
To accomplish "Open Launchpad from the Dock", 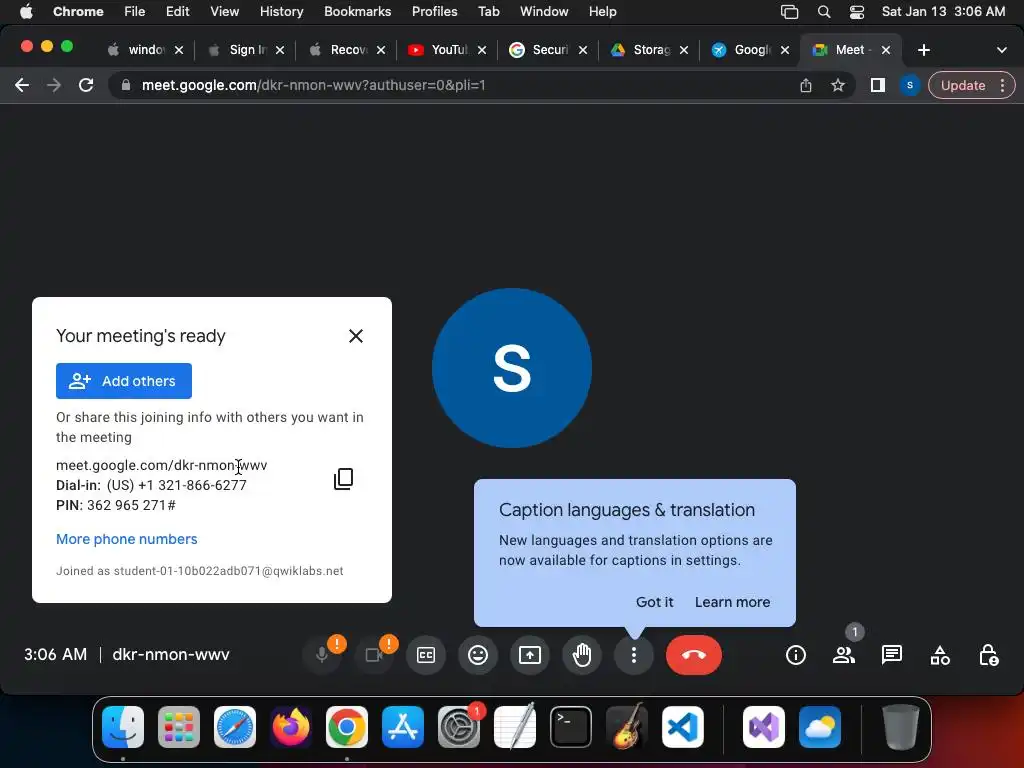I will coord(179,727).
